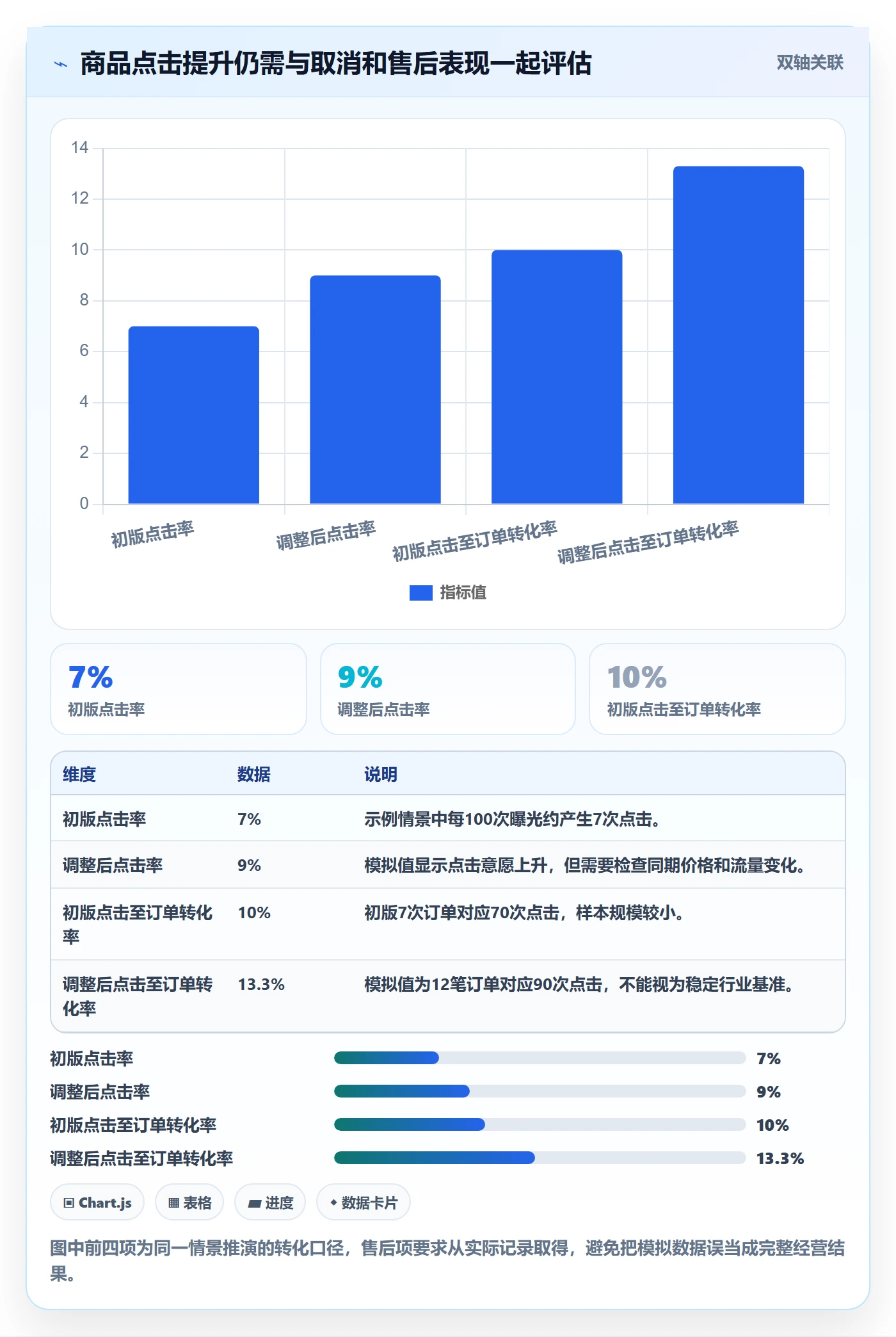Click the 初版点击率 bar in chart

tap(194, 415)
